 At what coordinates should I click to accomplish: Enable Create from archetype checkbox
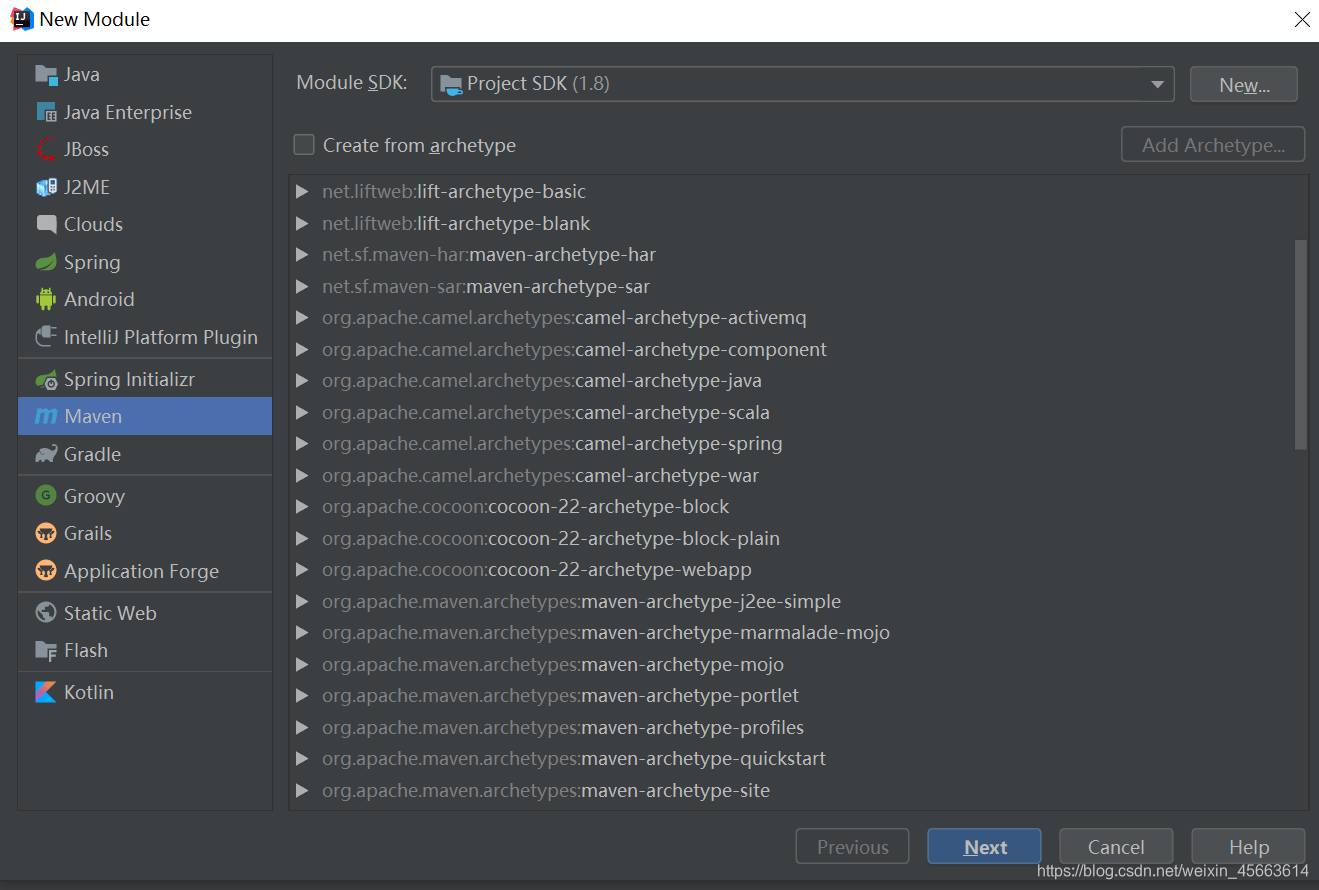(x=304, y=145)
